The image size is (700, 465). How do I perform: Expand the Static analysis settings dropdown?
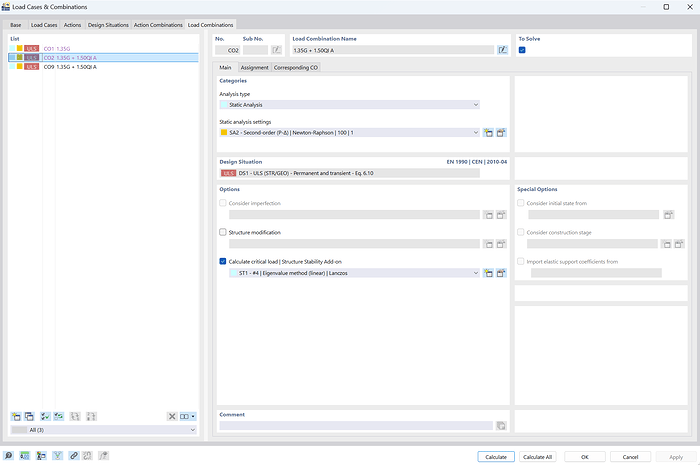350,133
